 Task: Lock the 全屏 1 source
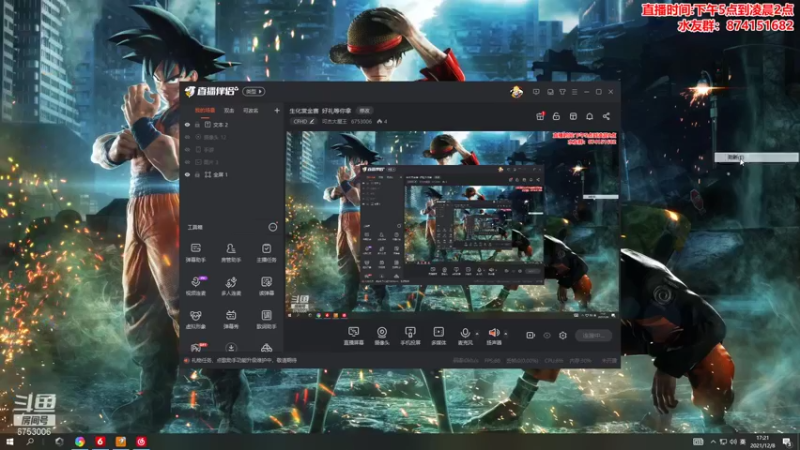[197, 174]
